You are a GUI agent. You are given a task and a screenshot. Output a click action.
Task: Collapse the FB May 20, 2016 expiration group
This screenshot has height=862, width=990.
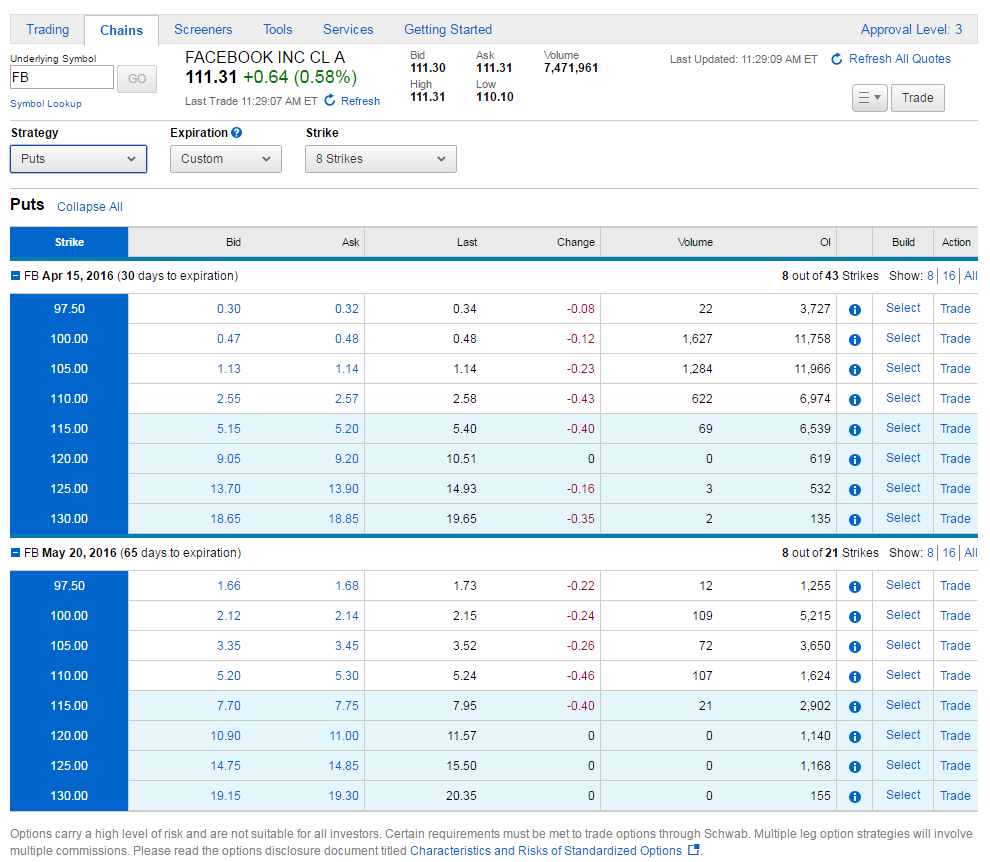pos(15,553)
